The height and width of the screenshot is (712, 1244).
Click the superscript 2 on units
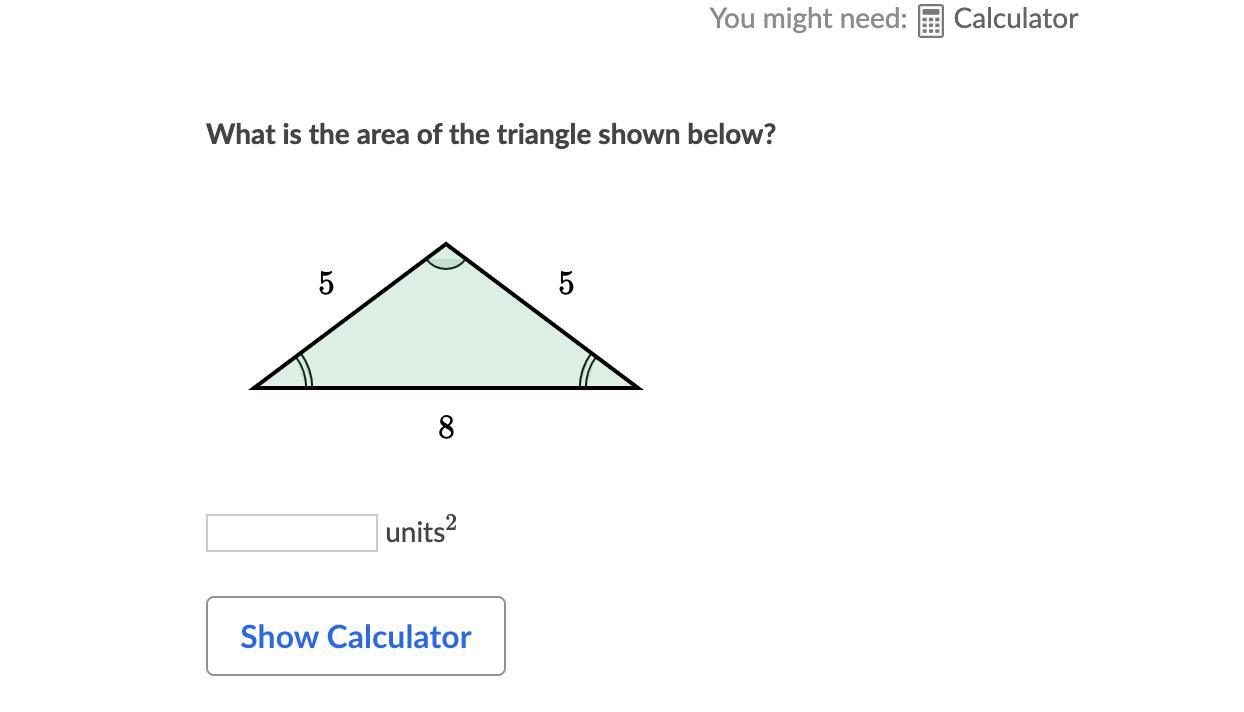[x=451, y=522]
